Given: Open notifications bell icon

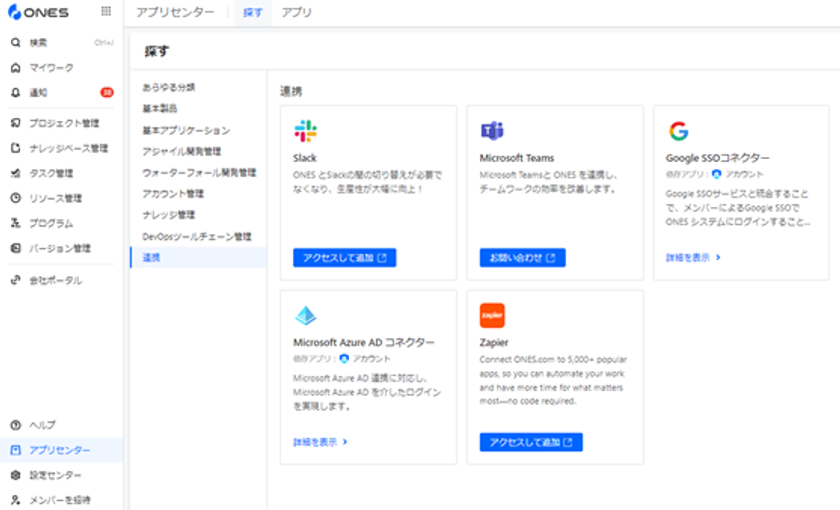Looking at the screenshot, I should [16, 93].
